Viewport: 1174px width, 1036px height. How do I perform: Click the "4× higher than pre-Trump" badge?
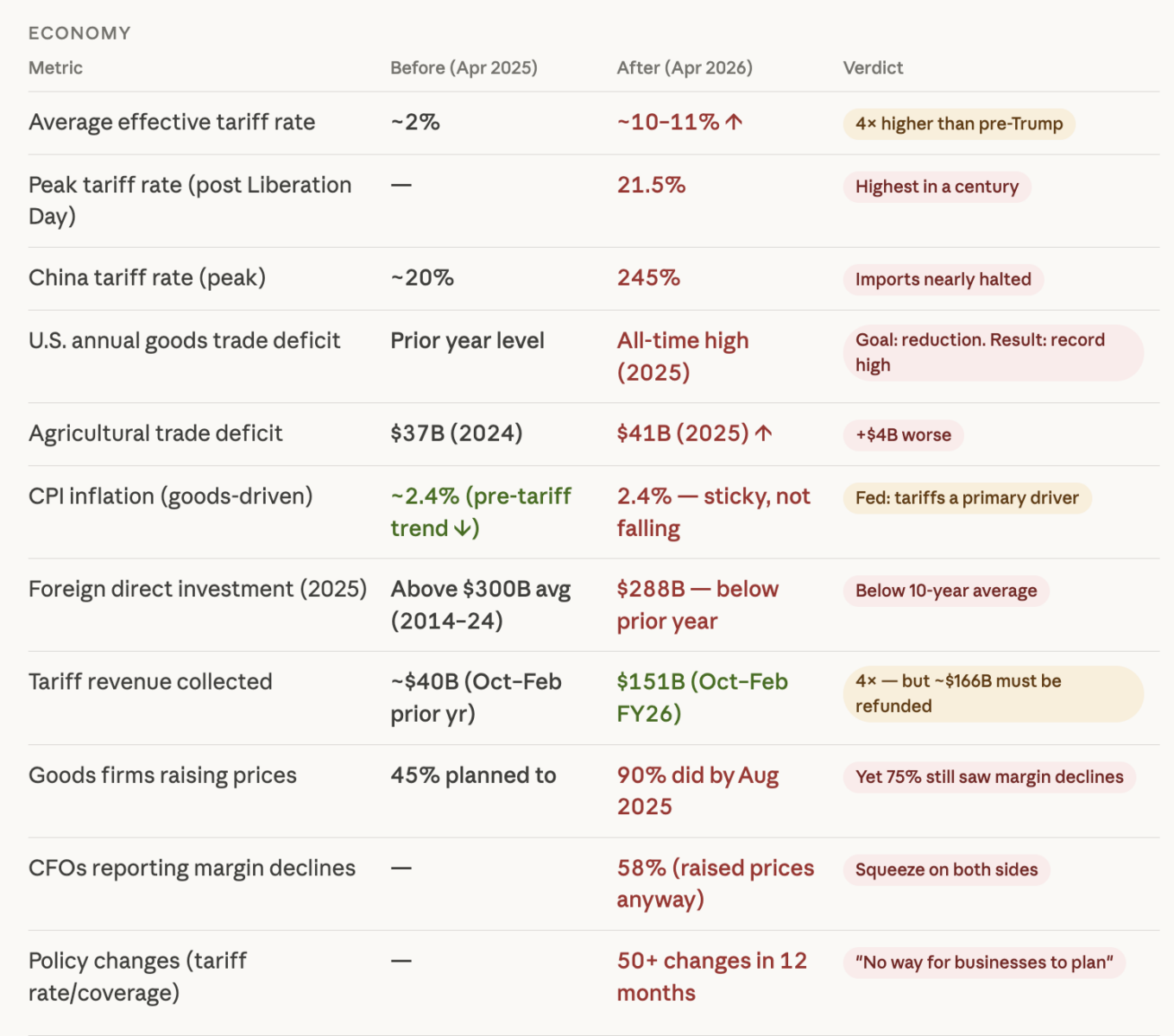959,124
